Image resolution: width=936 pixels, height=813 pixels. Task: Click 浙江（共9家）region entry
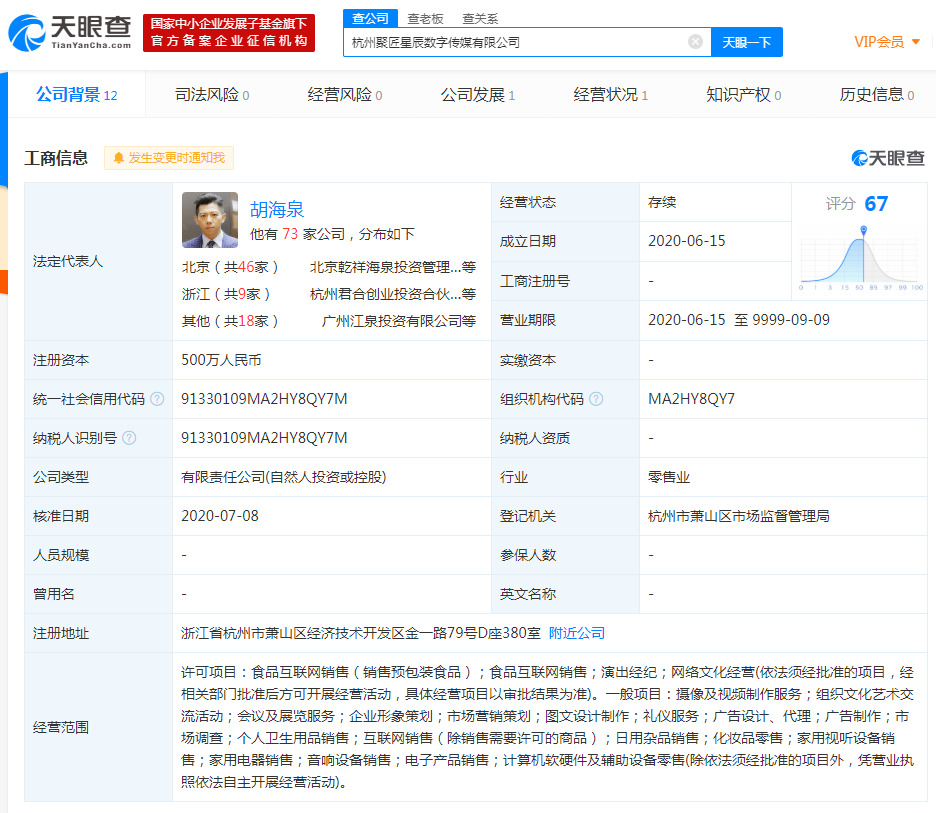226,294
